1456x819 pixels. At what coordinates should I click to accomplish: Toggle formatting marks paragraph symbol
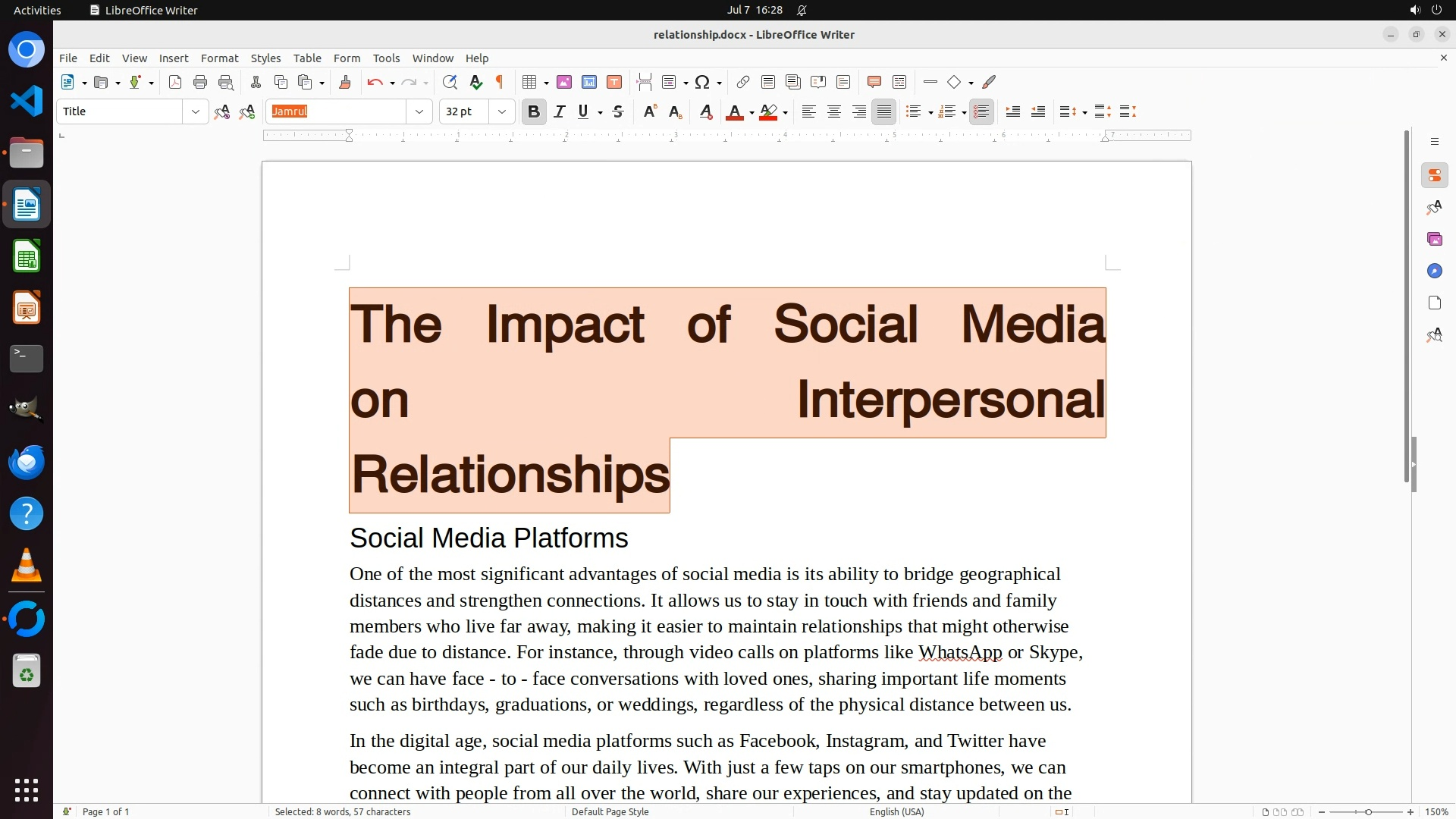[x=500, y=82]
